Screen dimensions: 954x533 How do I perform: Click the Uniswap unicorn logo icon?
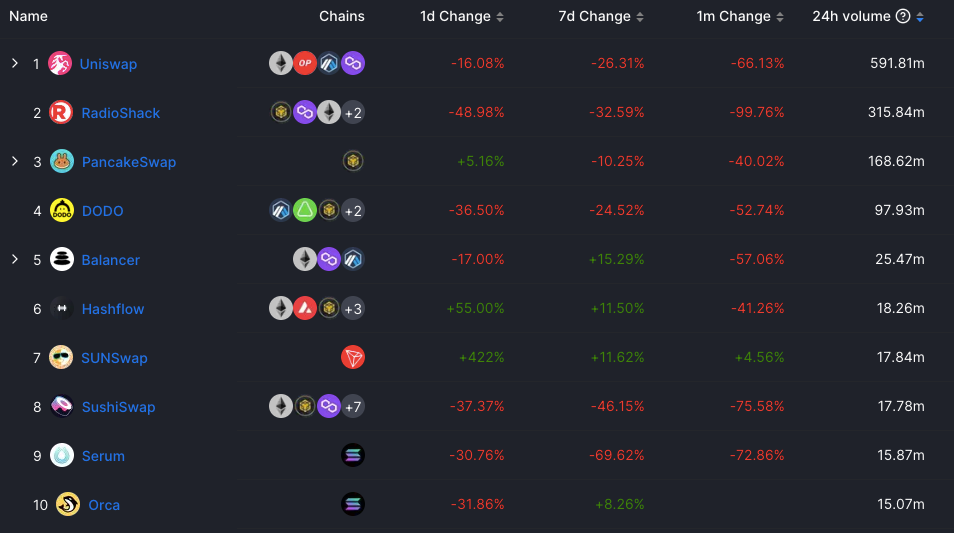click(60, 64)
